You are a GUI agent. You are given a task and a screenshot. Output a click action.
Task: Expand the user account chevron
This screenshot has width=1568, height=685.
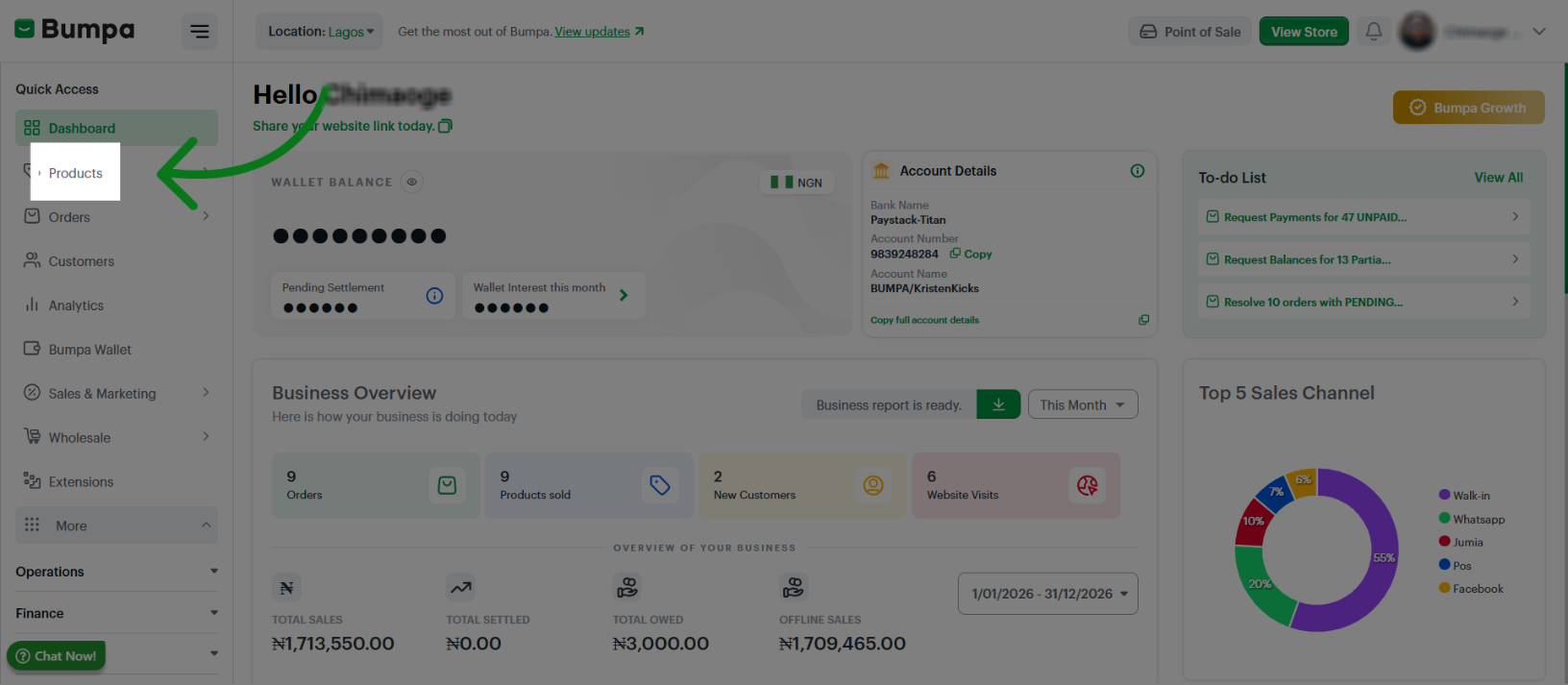[x=1539, y=32]
